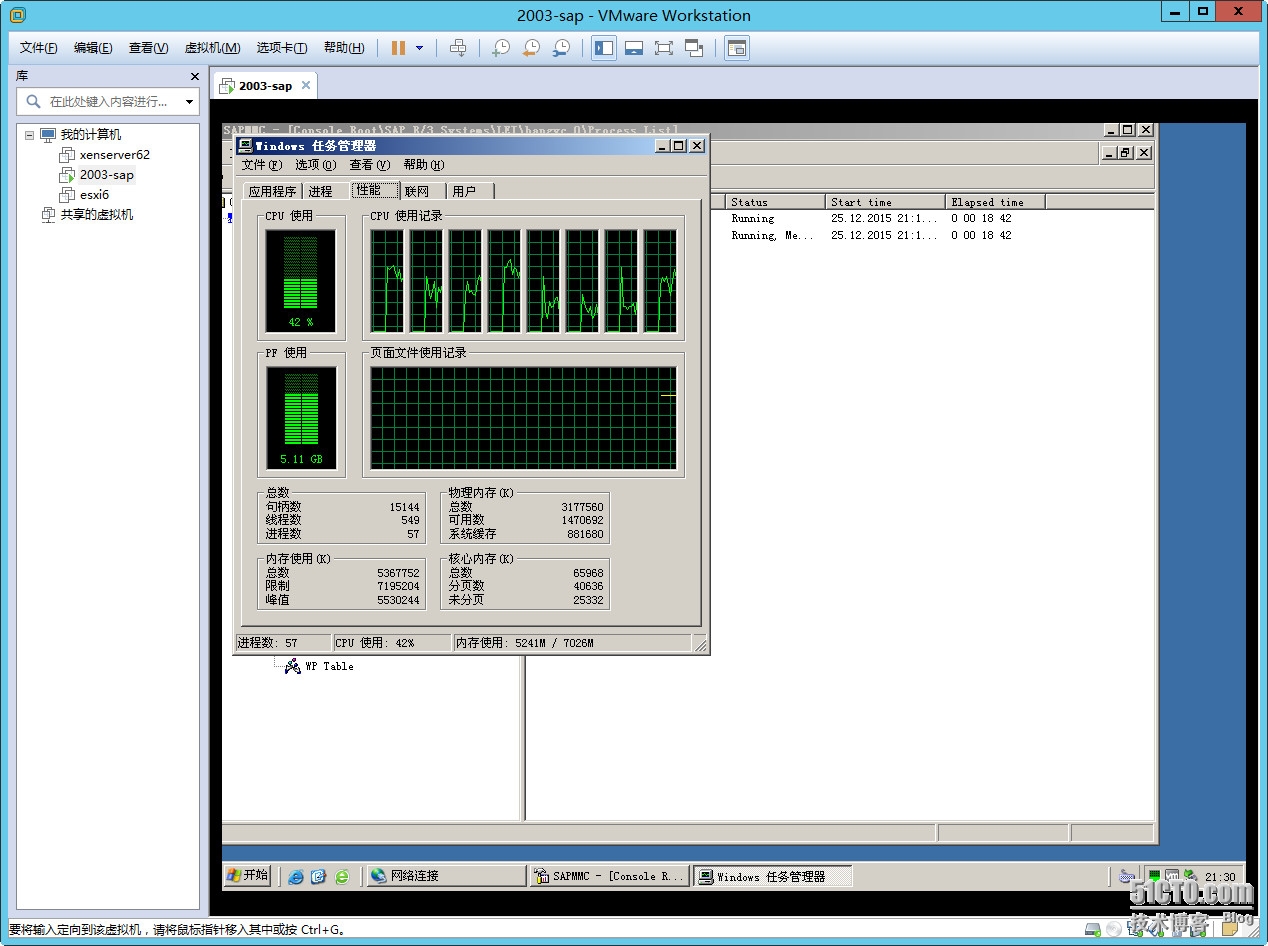This screenshot has width=1268, height=946.
Task: Close the library panel
Action: tap(195, 76)
